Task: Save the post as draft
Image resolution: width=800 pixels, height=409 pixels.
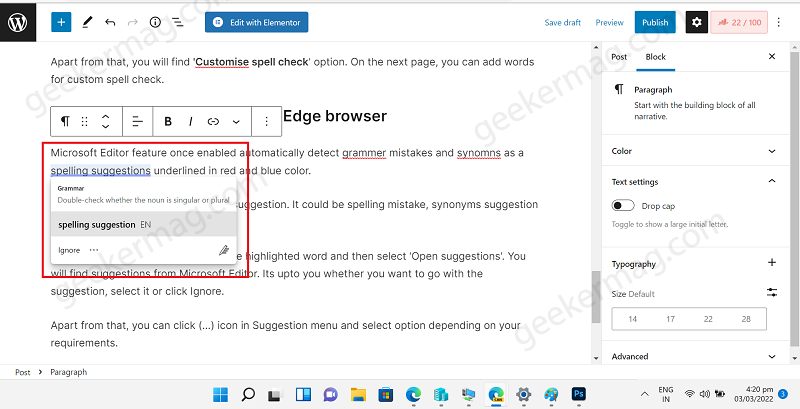Action: (563, 22)
